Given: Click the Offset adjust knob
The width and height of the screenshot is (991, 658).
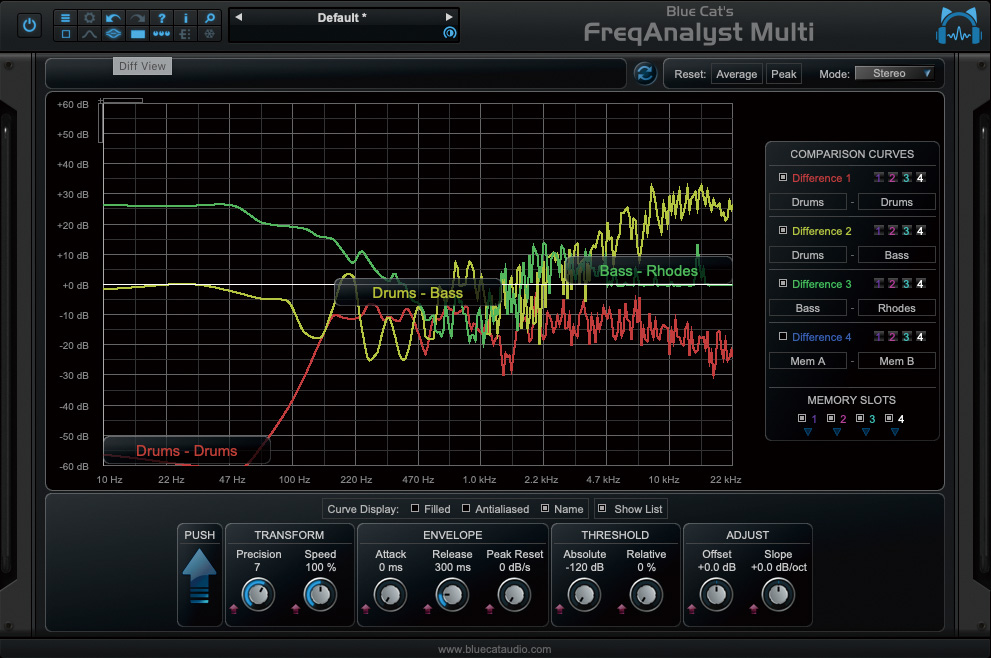Looking at the screenshot, I should pyautogui.click(x=716, y=595).
